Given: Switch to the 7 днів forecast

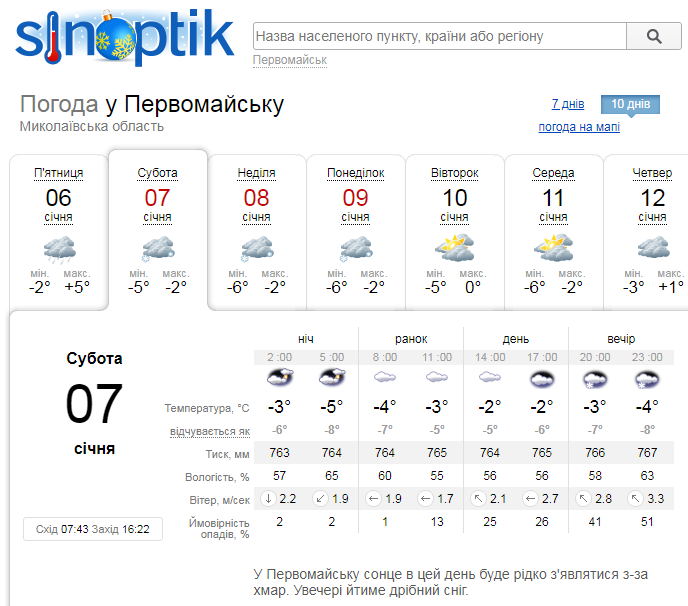Looking at the screenshot, I should click(567, 104).
